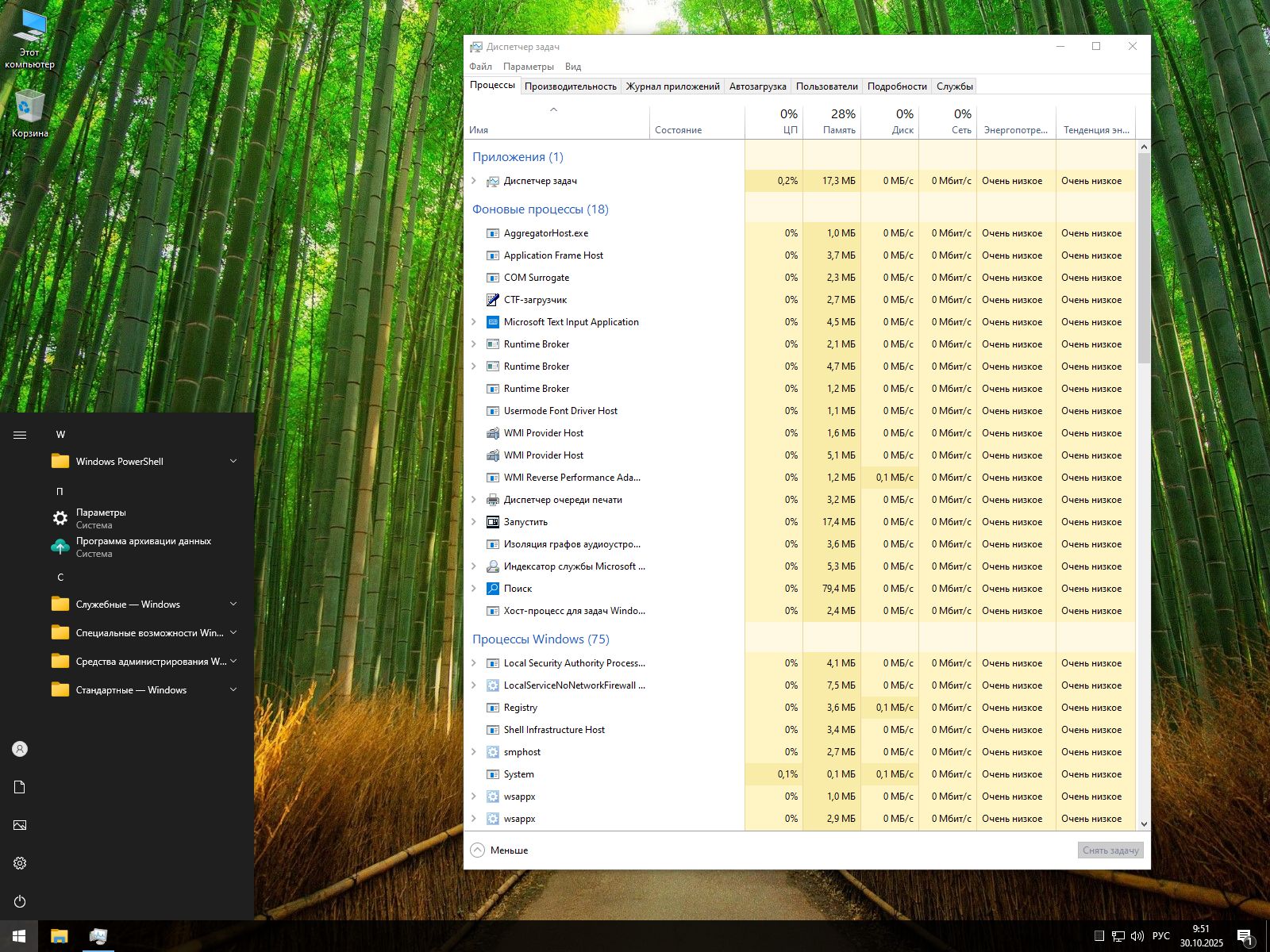
Task: Click the scrollbar down arrow in process list
Action: (1144, 824)
